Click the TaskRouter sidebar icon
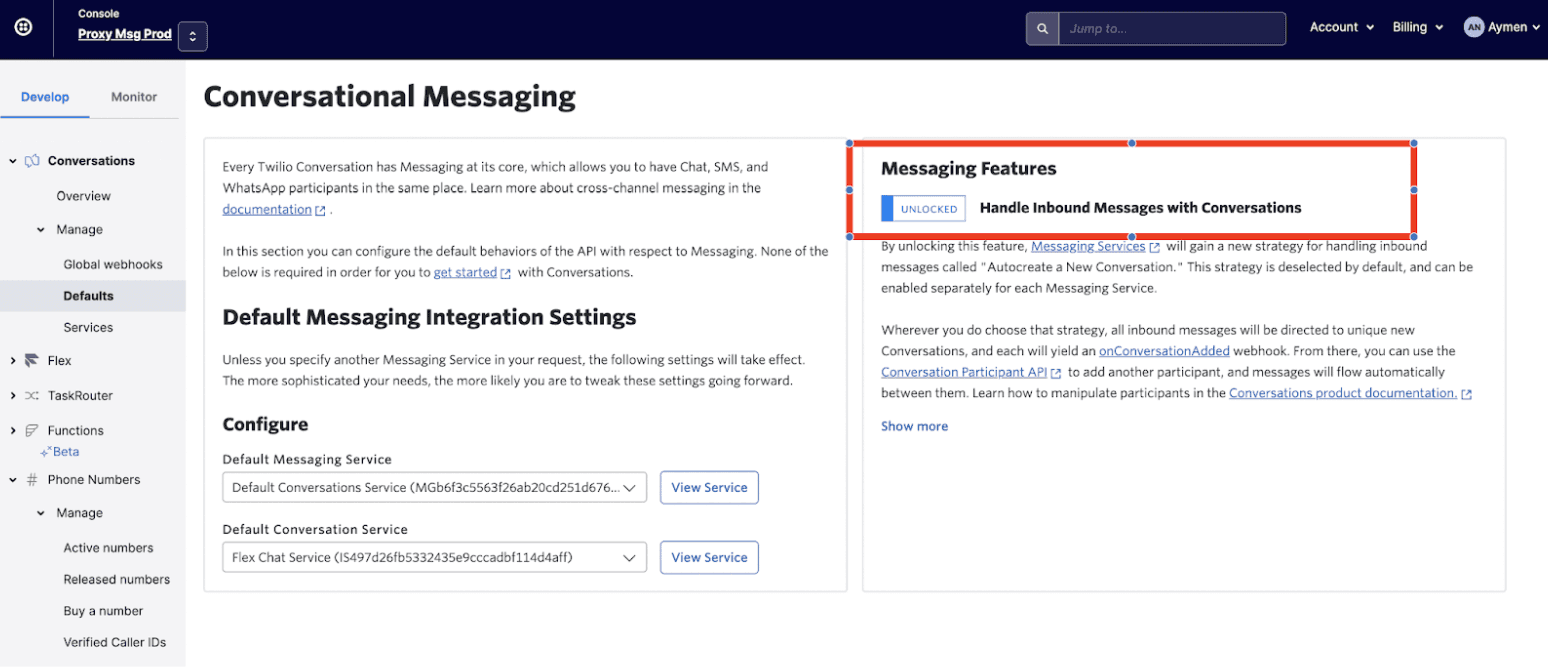Viewport: 1548px width, 670px height. (31, 395)
